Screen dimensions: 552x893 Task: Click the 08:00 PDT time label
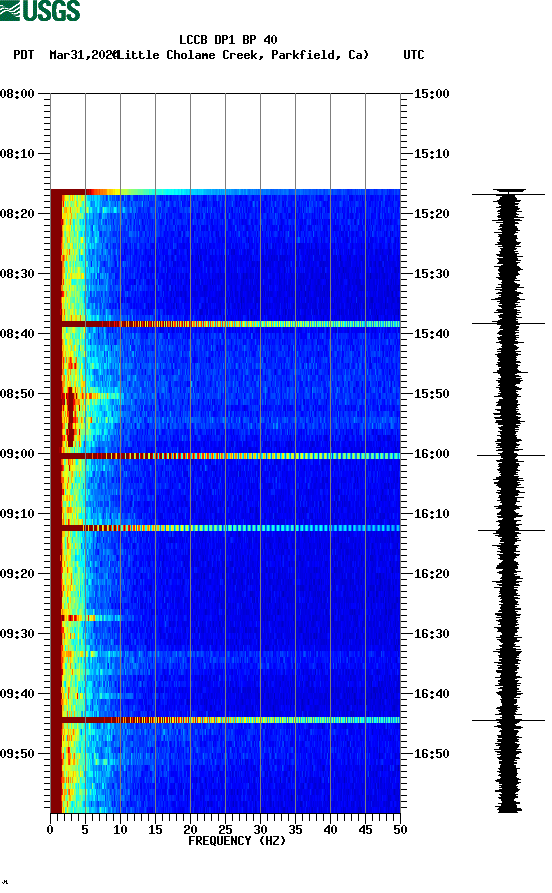pyautogui.click(x=18, y=93)
